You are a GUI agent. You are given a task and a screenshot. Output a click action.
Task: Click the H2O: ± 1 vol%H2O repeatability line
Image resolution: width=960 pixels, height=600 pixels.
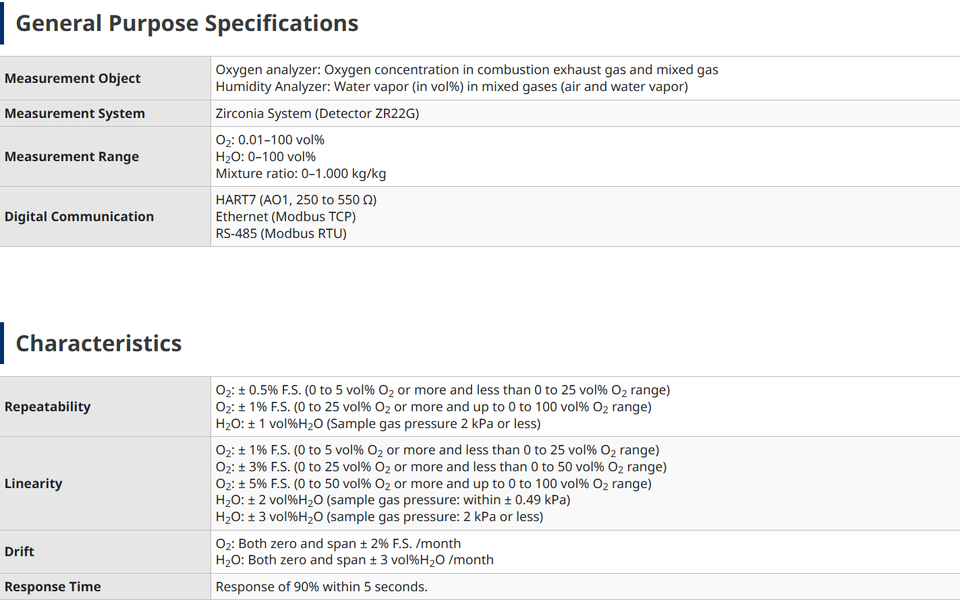(x=378, y=424)
